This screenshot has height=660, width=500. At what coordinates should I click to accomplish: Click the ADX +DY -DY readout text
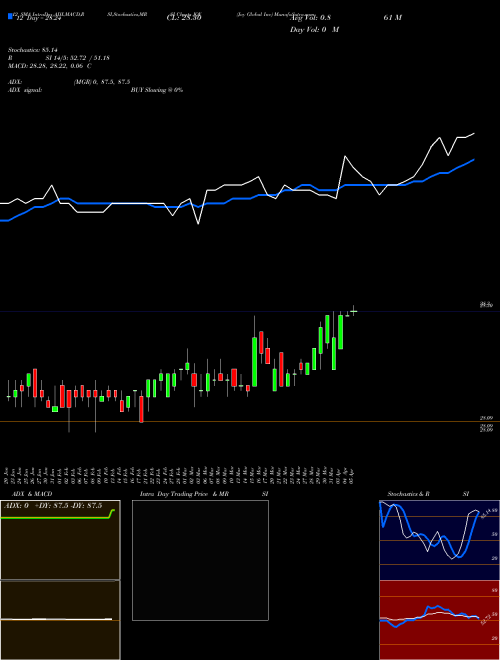coord(53,506)
